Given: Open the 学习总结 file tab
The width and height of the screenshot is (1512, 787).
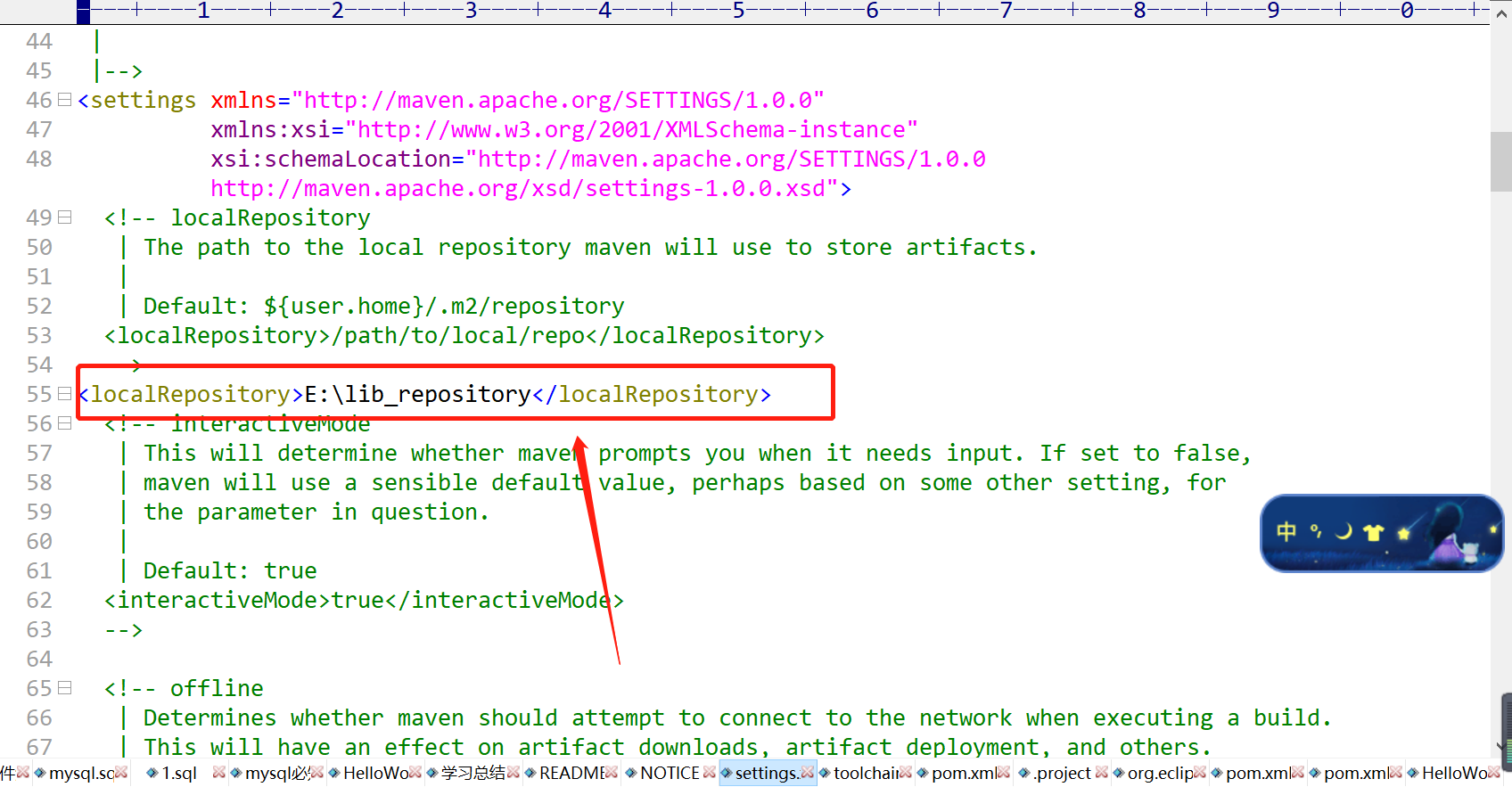Looking at the screenshot, I should tap(473, 773).
